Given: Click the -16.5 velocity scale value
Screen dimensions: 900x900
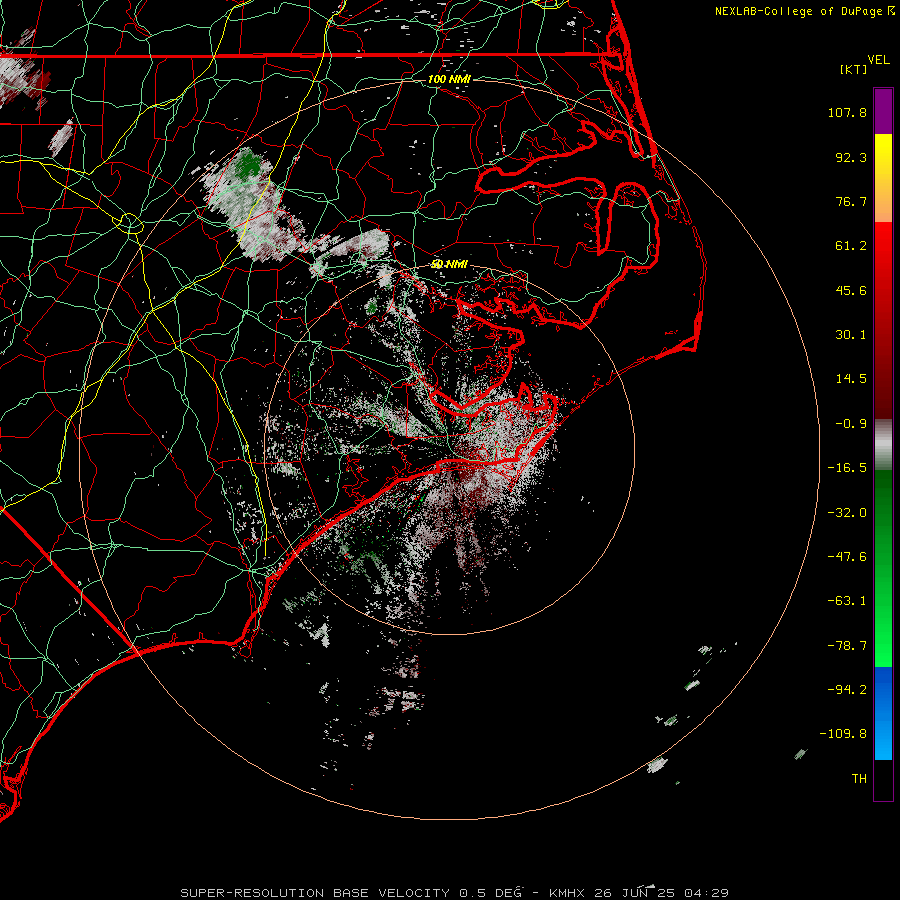Looking at the screenshot, I should [x=847, y=468].
